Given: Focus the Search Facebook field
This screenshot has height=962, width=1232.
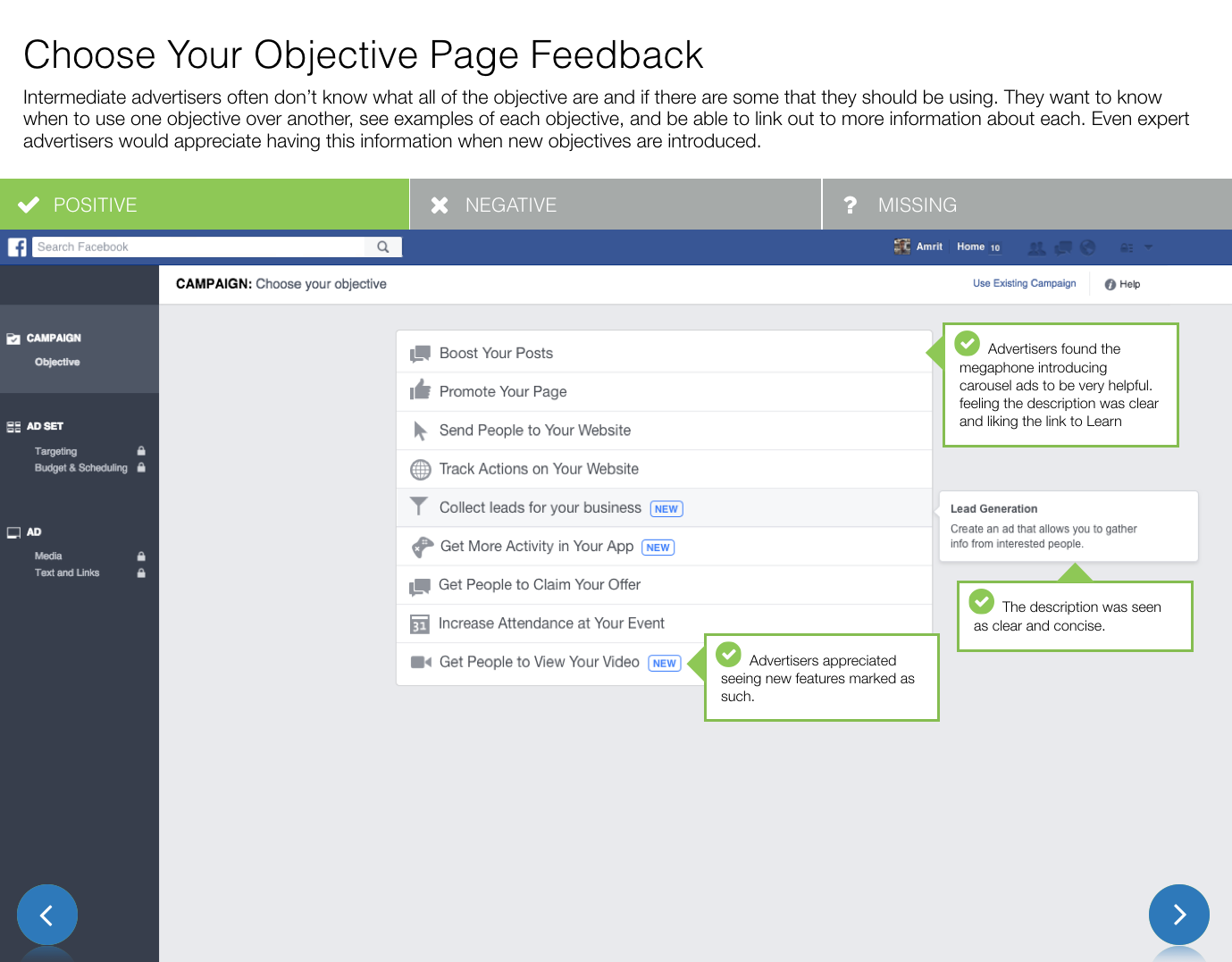Looking at the screenshot, I should 199,247.
